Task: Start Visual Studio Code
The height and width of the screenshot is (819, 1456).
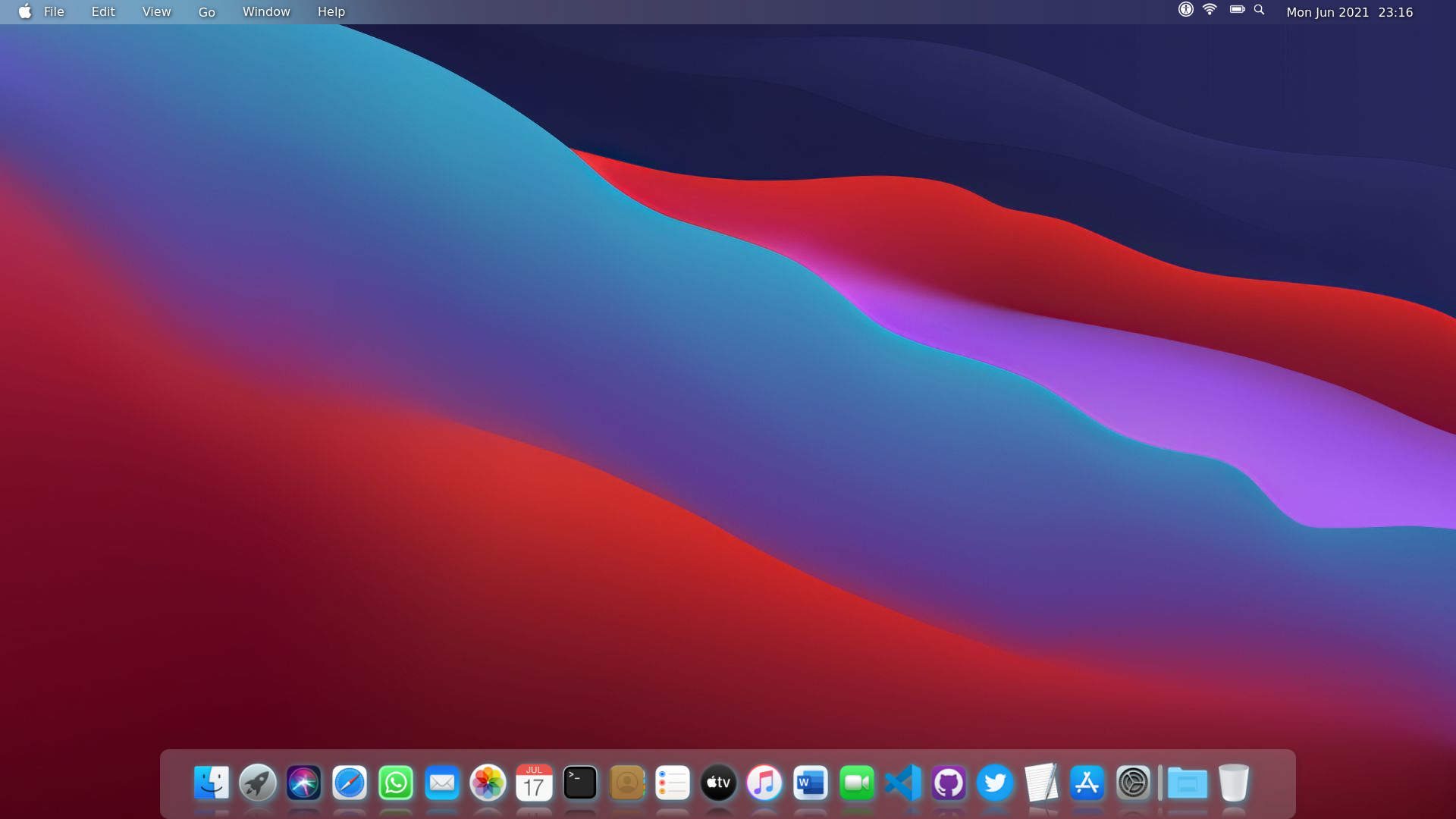Action: [x=902, y=783]
